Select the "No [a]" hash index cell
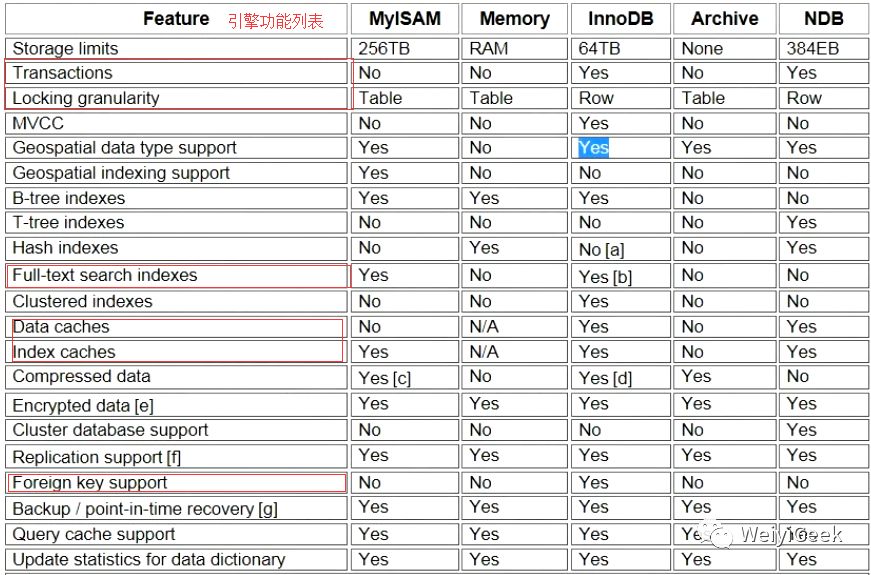 tap(602, 250)
